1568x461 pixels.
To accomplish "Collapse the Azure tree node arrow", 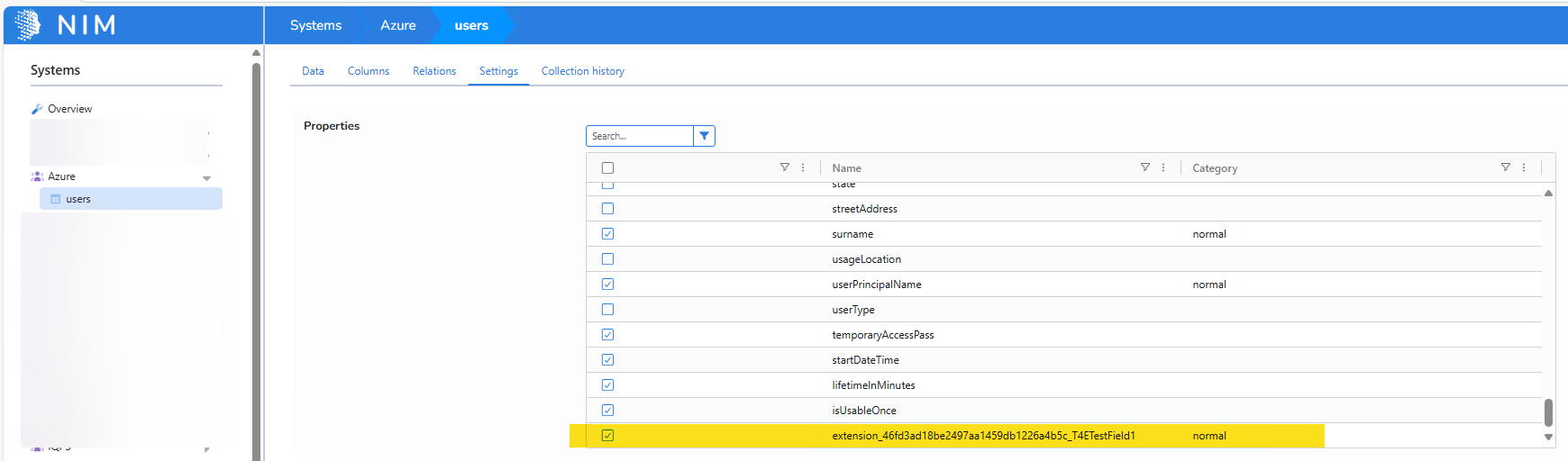I will tap(206, 178).
